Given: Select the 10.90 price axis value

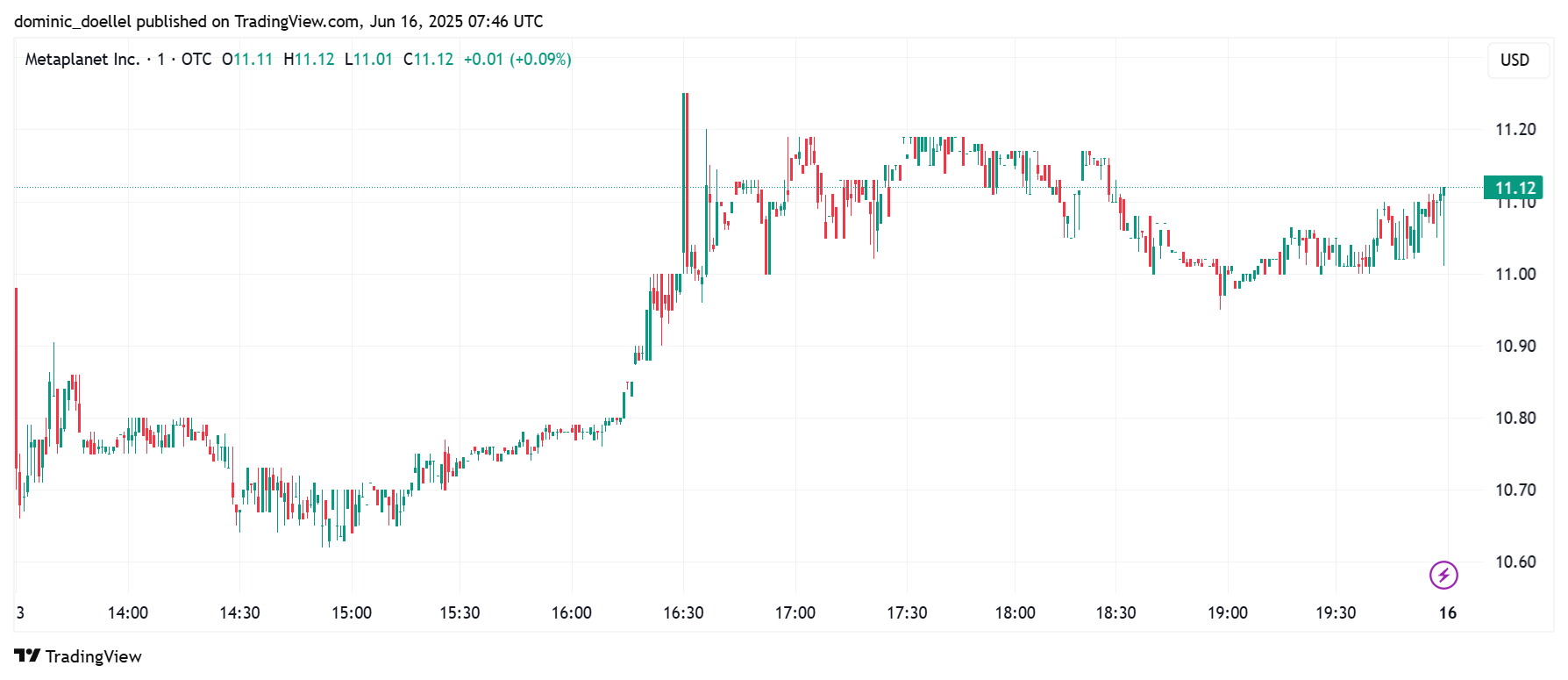Looking at the screenshot, I should 1515,346.
